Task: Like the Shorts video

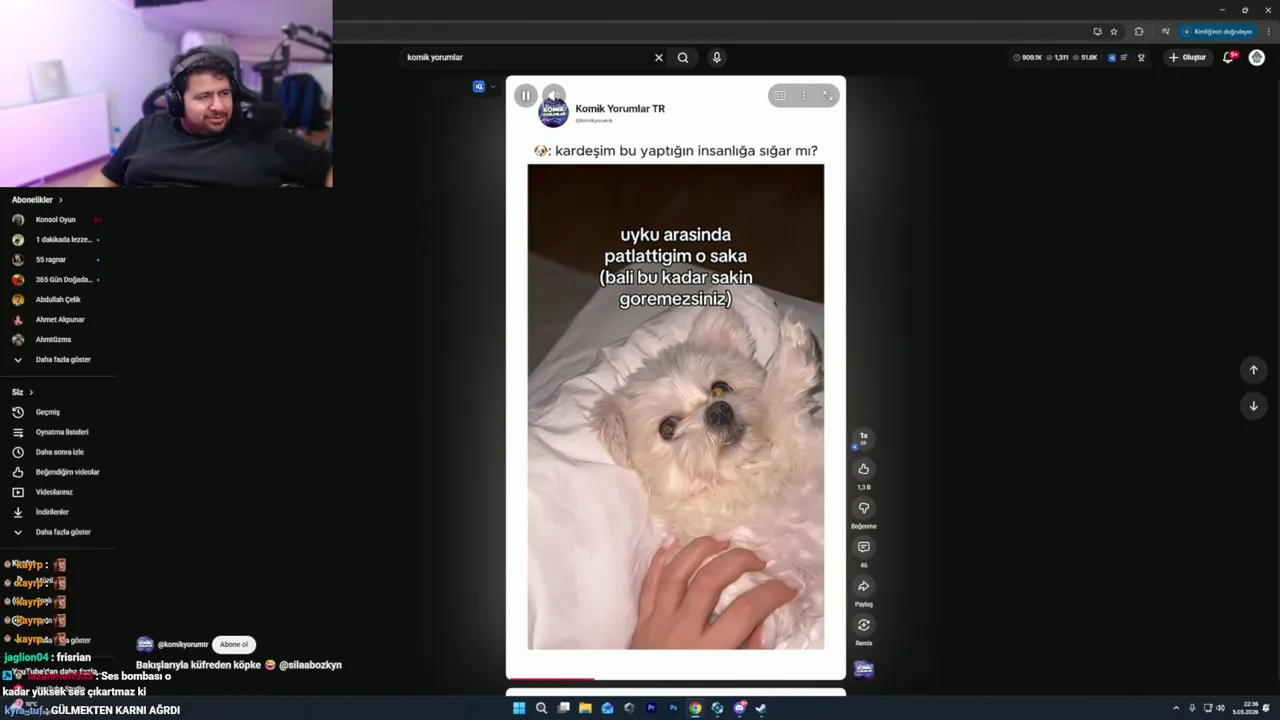Action: point(864,469)
